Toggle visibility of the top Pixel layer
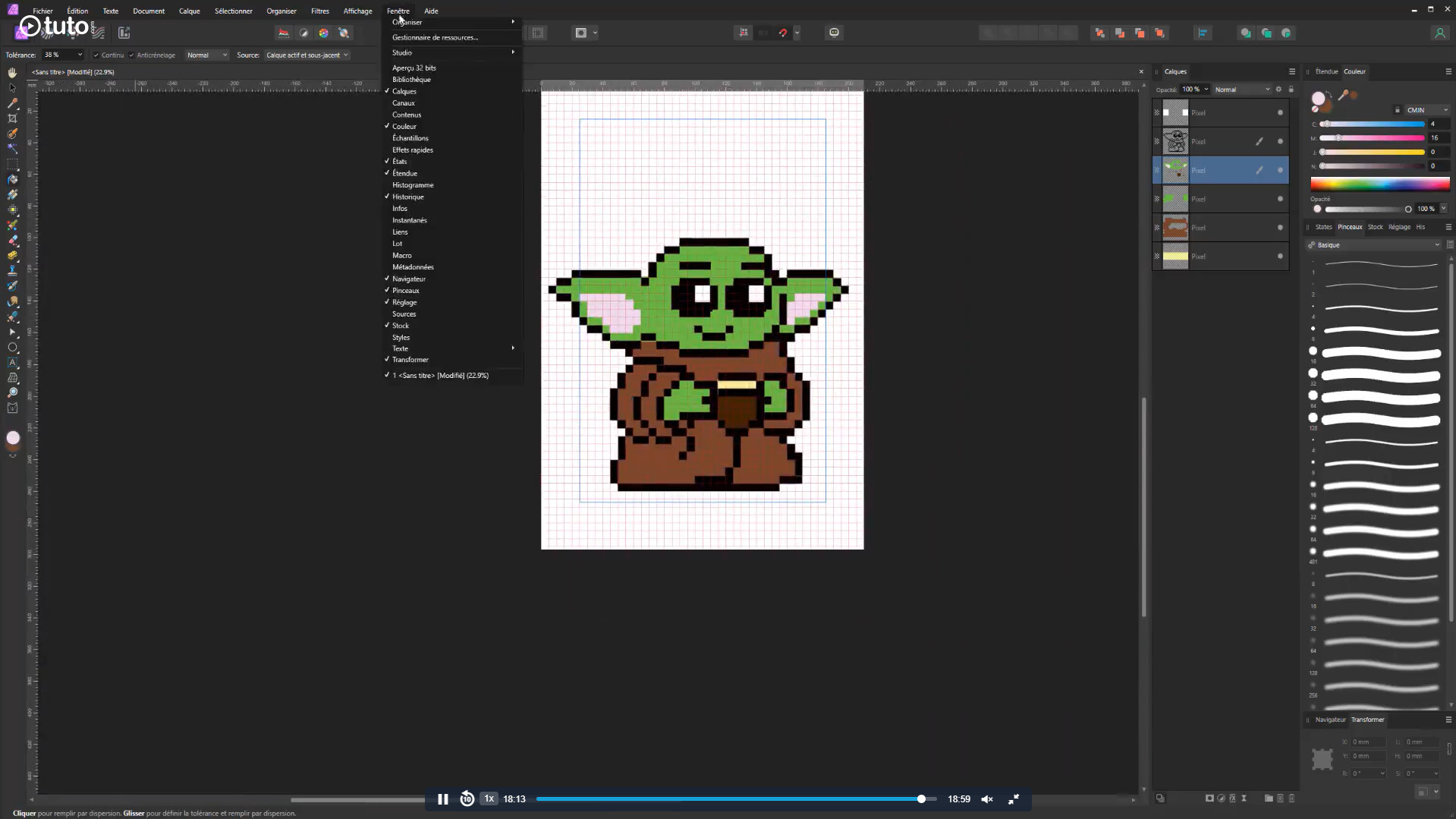Image resolution: width=1456 pixels, height=819 pixels. [x=1280, y=113]
